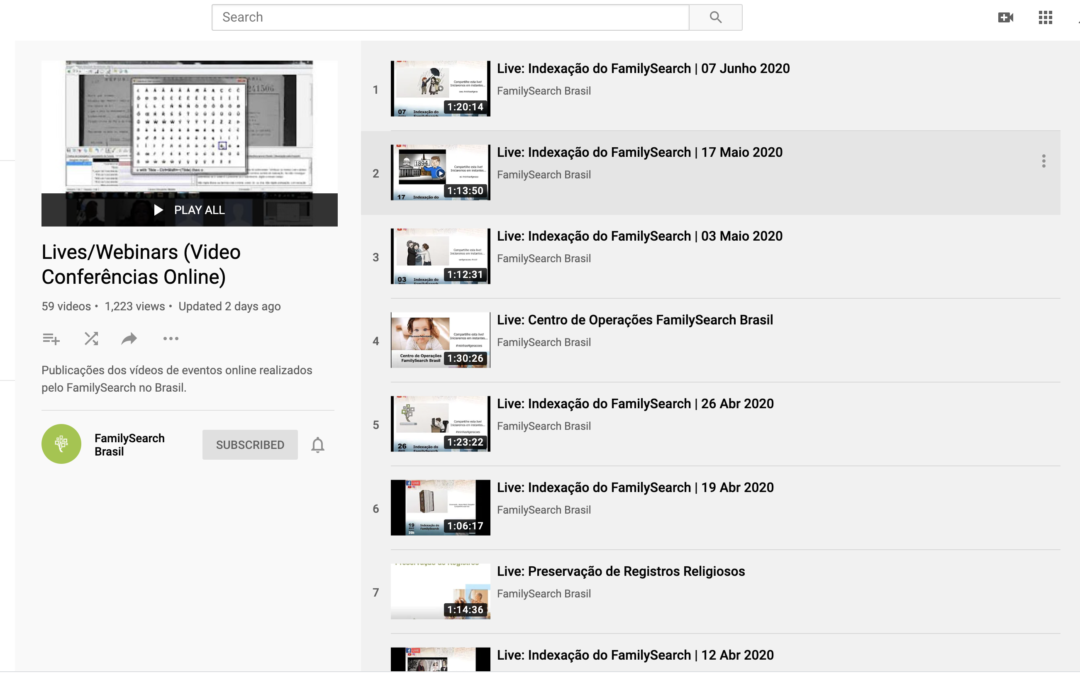Click thumbnail with duration 1:06:17
Image resolution: width=1080 pixels, height=675 pixels.
[441, 508]
